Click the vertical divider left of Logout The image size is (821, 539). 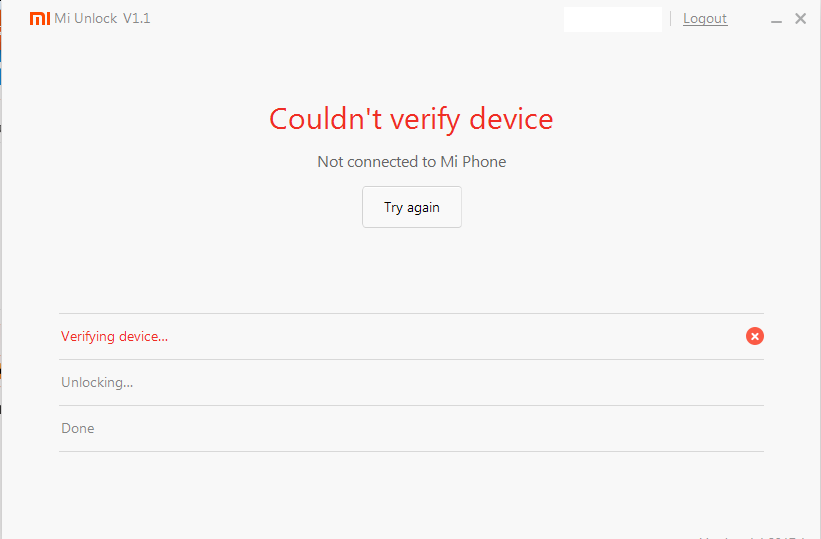[x=671, y=19]
